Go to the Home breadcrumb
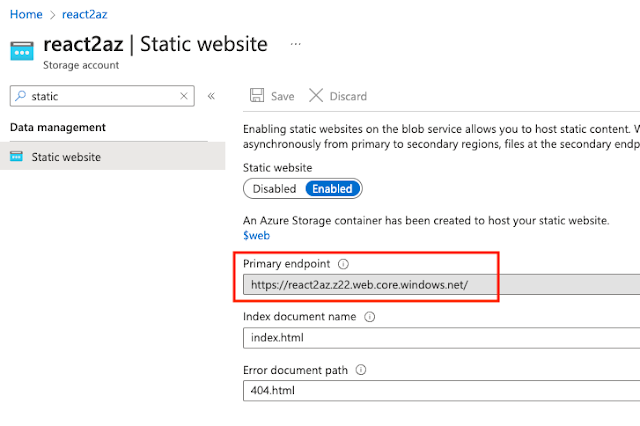This screenshot has height=426, width=640. click(x=25, y=14)
